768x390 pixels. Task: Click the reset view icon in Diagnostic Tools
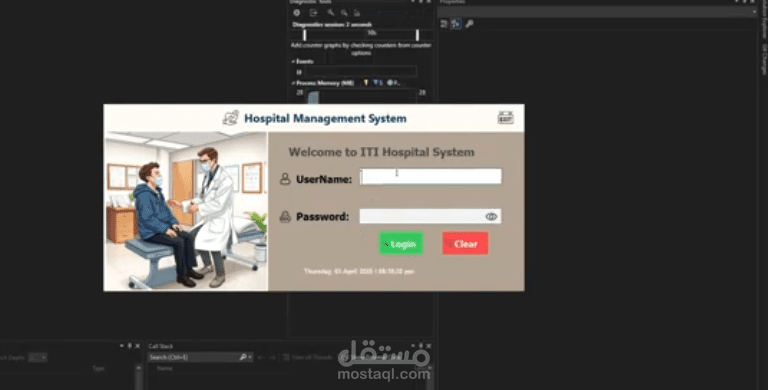357,13
